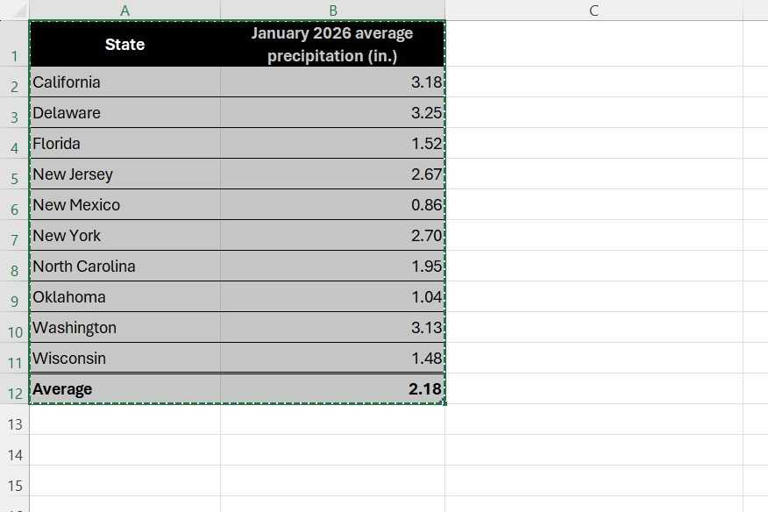Viewport: 768px width, 512px height.
Task: Select New Jersey's value 2.67
Action: click(x=333, y=174)
